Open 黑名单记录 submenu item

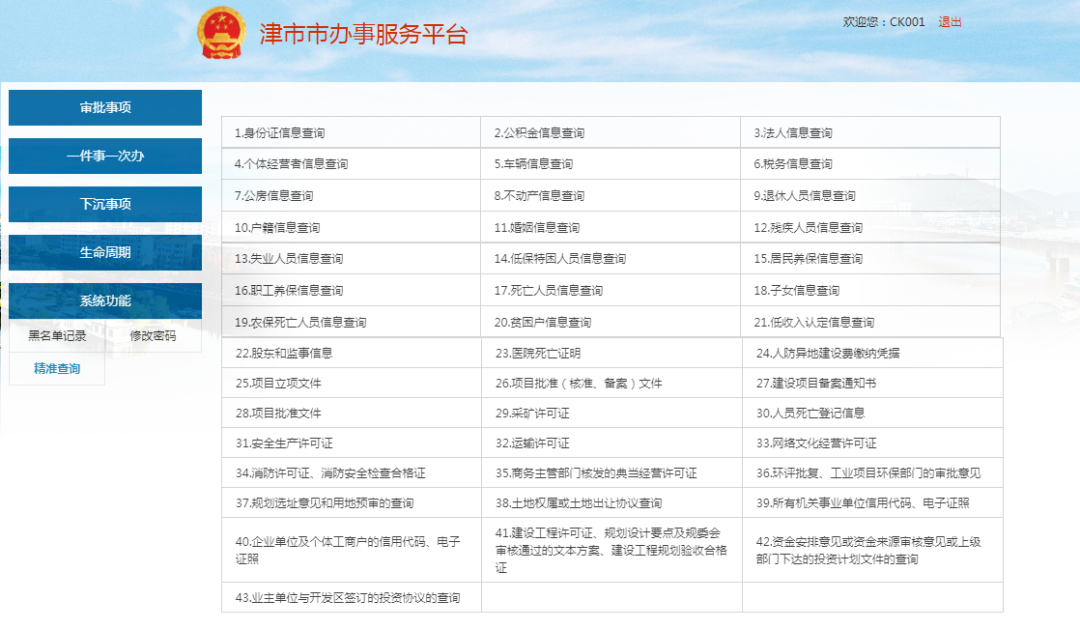(x=57, y=336)
